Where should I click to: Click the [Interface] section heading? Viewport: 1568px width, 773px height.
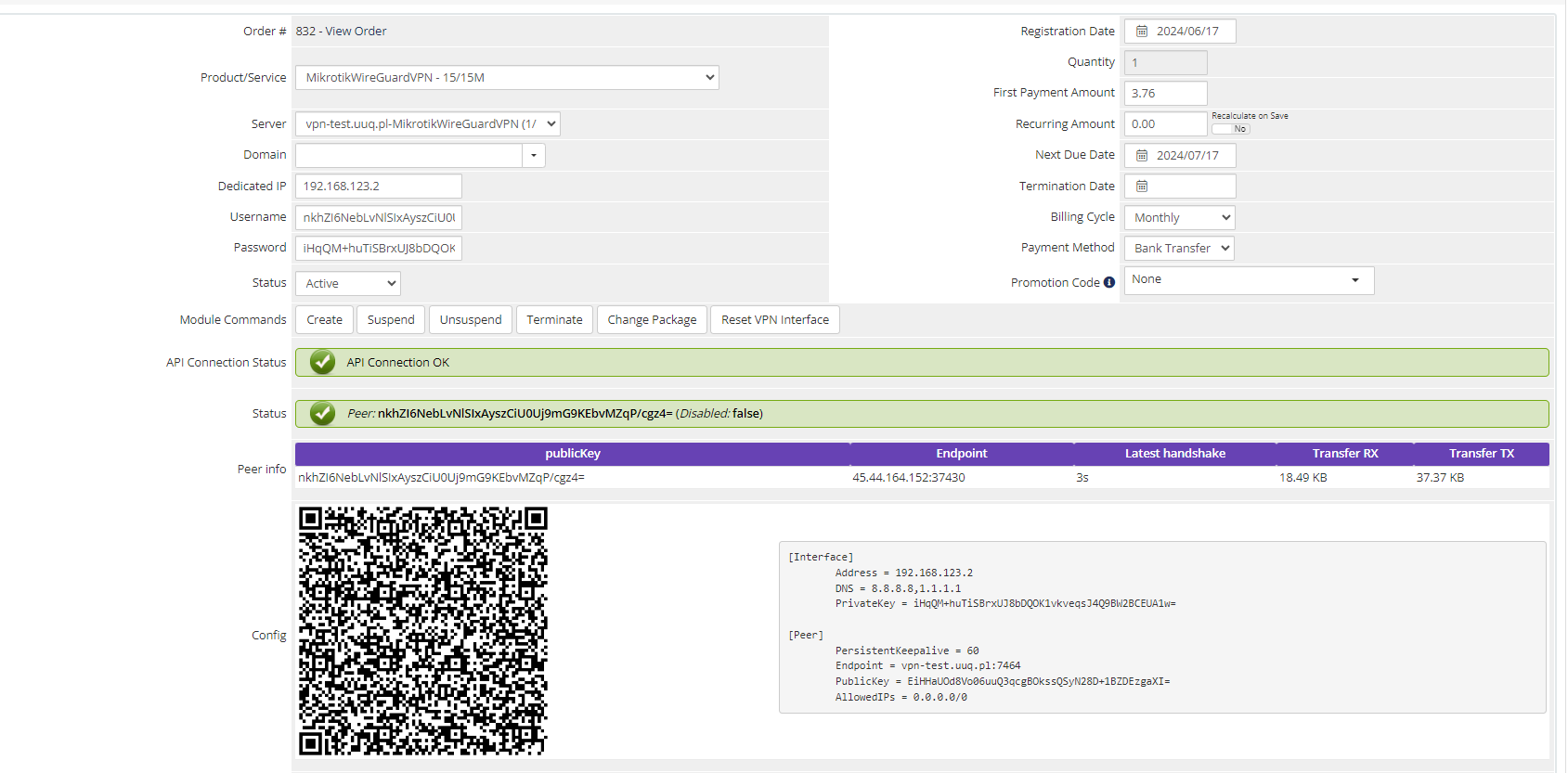[x=821, y=558]
